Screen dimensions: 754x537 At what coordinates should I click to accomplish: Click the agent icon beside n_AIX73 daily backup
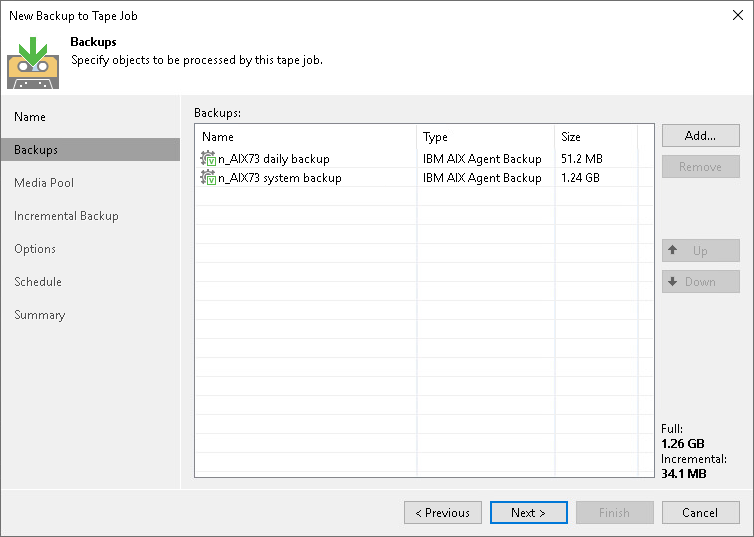pyautogui.click(x=208, y=158)
